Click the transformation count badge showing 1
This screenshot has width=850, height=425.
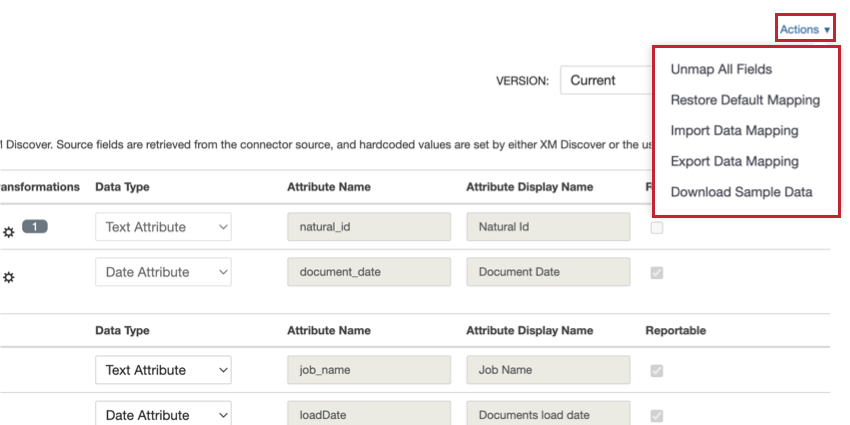(x=35, y=227)
